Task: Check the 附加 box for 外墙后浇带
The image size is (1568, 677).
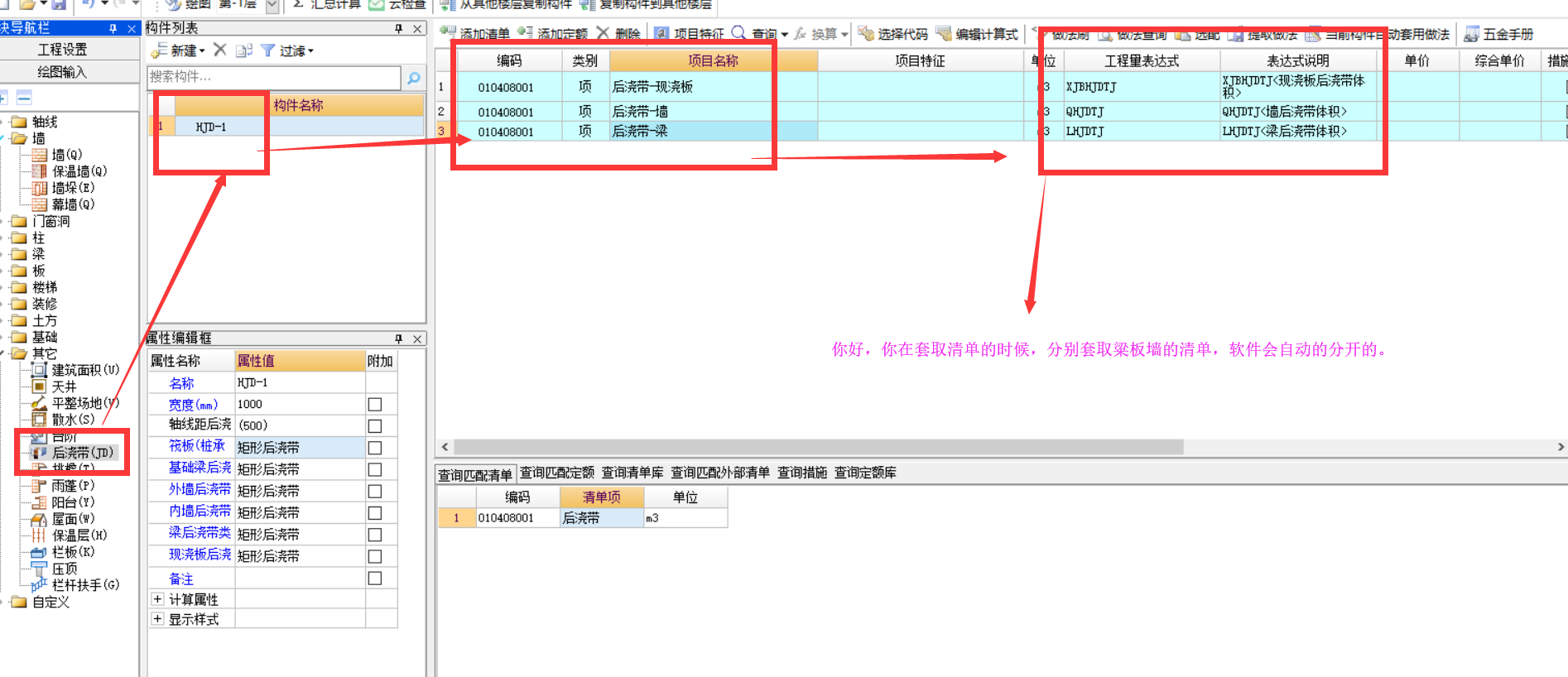Action: (375, 492)
